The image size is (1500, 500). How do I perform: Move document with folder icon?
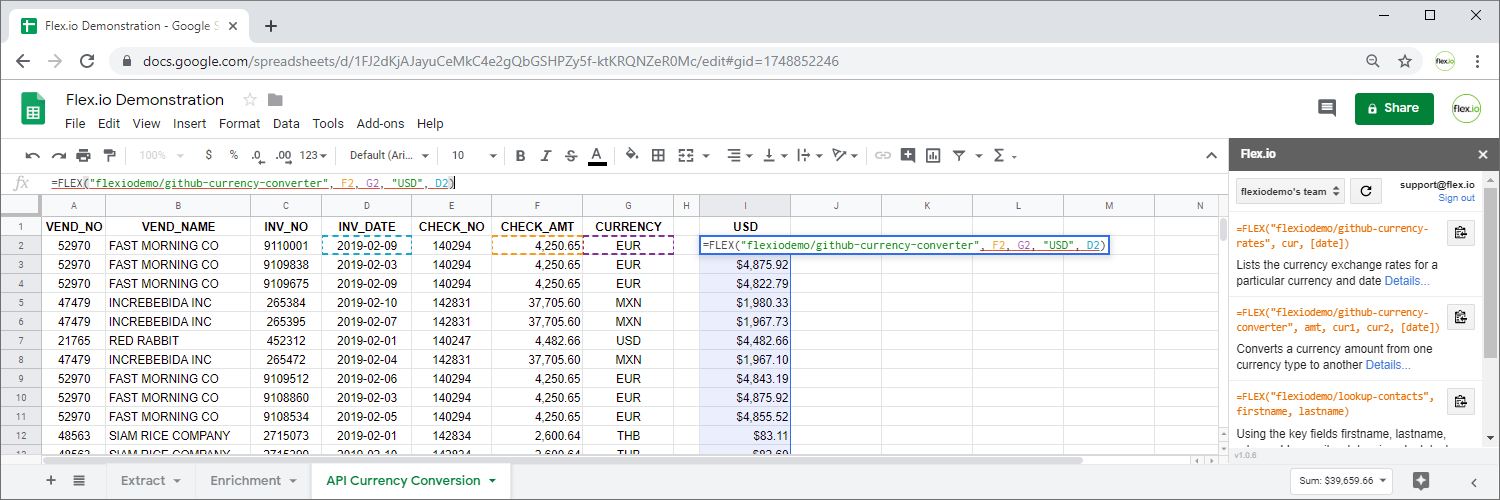coord(275,99)
